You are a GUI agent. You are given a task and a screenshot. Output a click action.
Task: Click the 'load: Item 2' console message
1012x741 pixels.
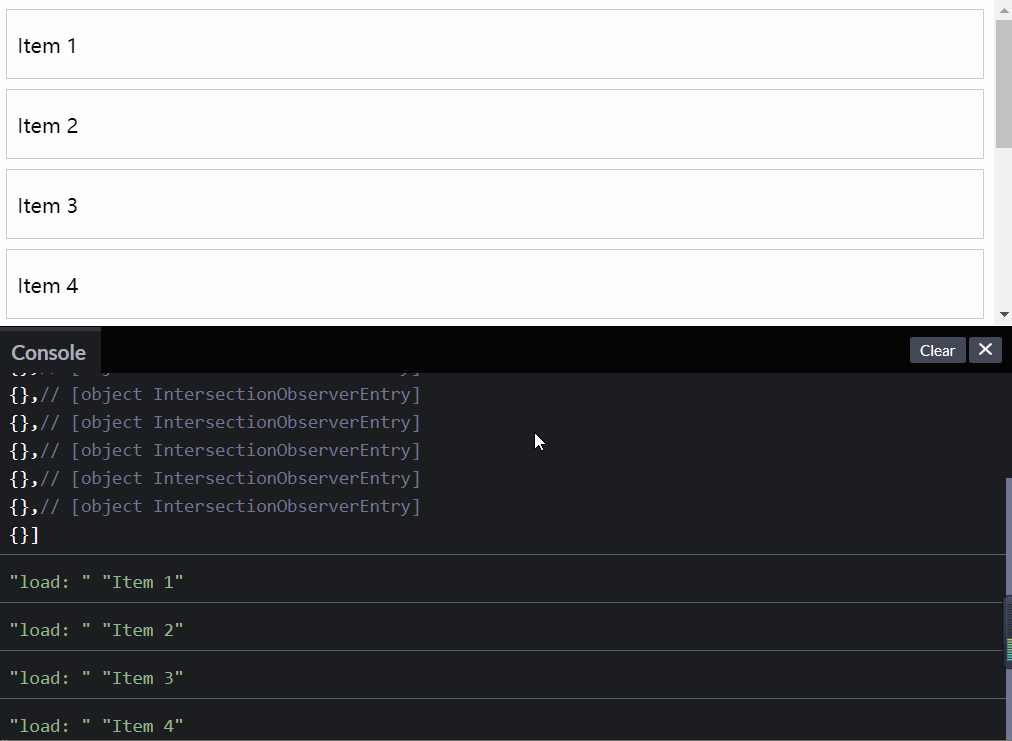click(96, 629)
